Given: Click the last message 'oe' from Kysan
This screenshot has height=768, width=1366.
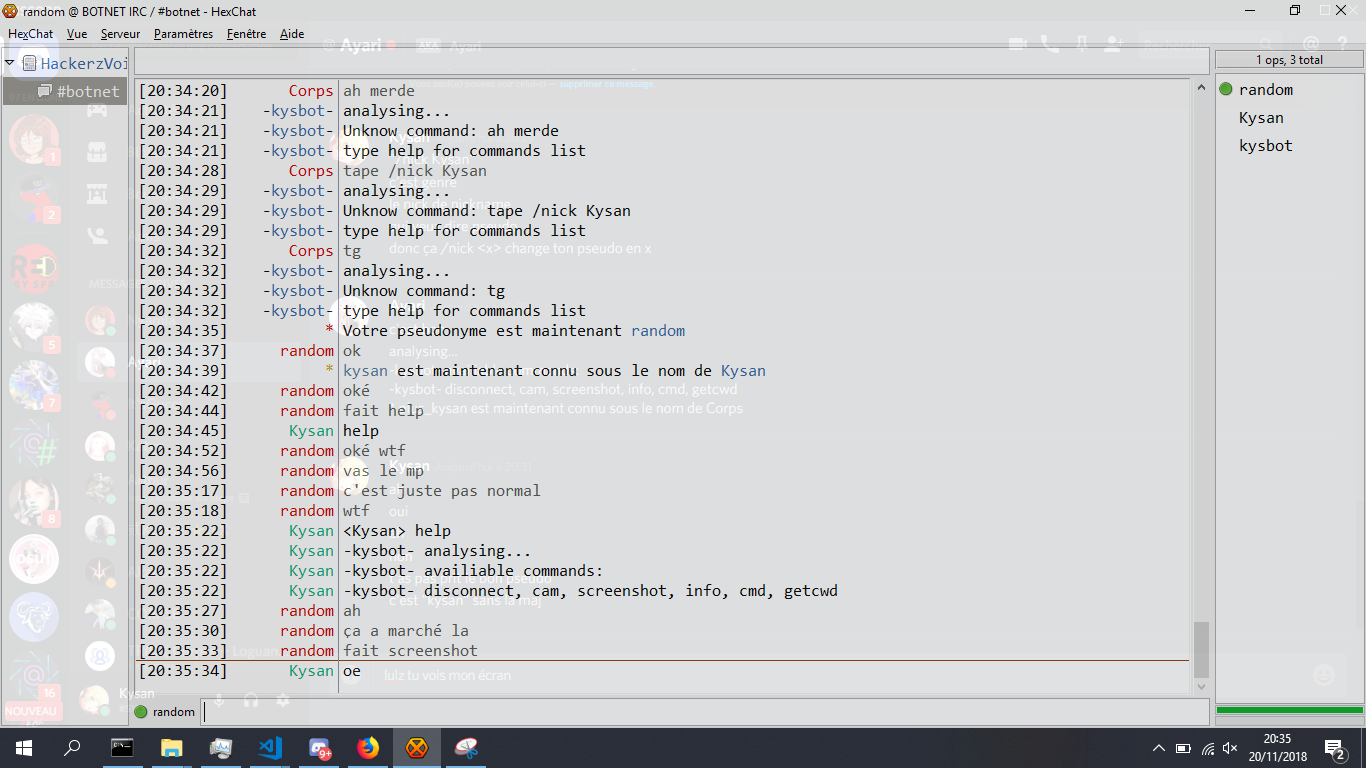Looking at the screenshot, I should pos(352,671).
